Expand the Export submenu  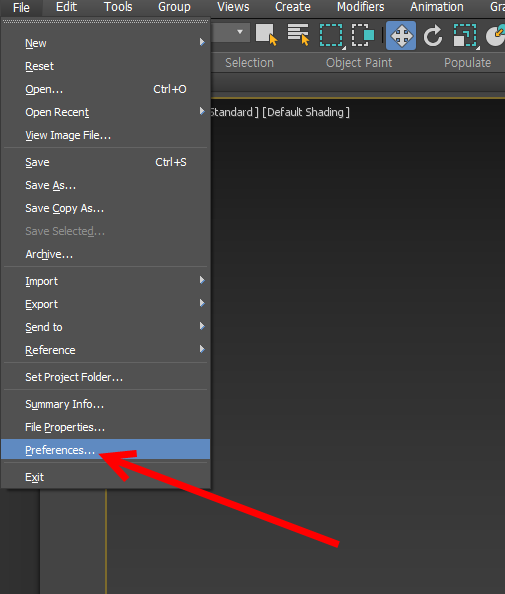coord(202,303)
